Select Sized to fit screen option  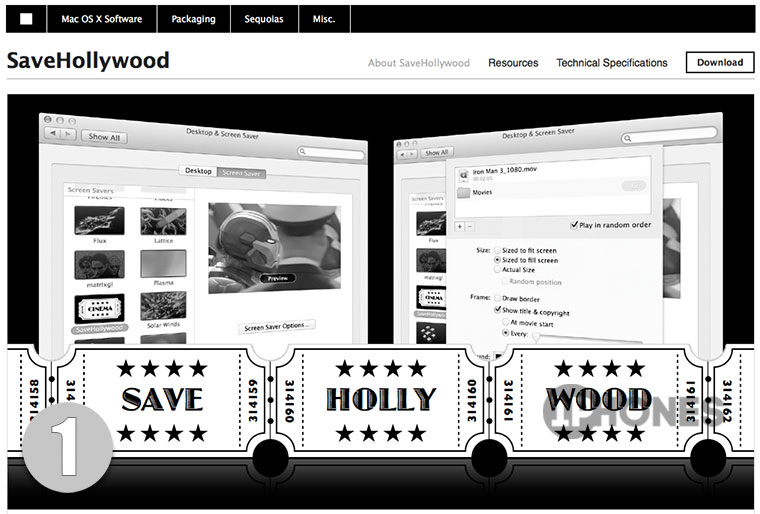pos(497,250)
